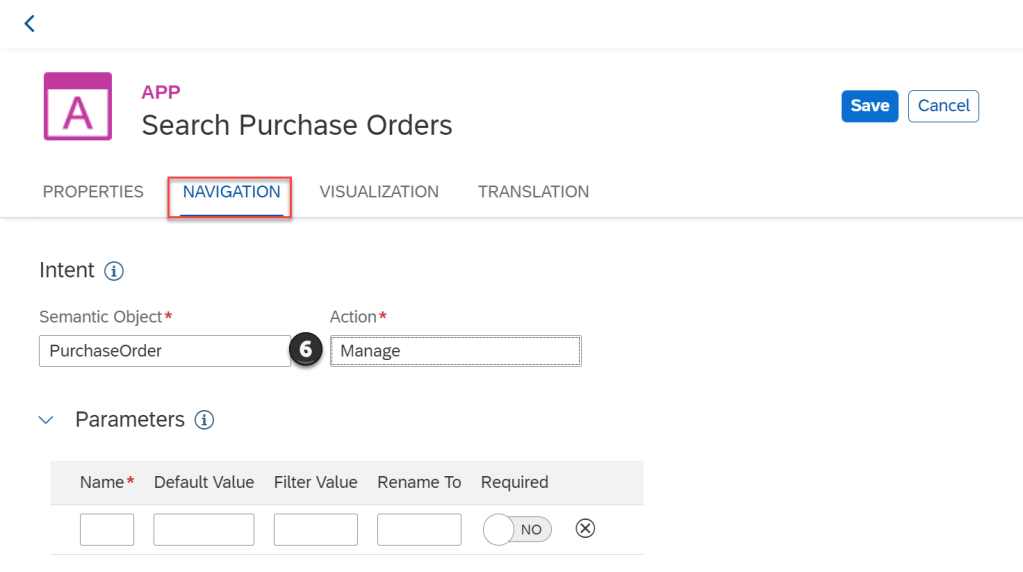Click the step 6 badge marker

coord(307,351)
